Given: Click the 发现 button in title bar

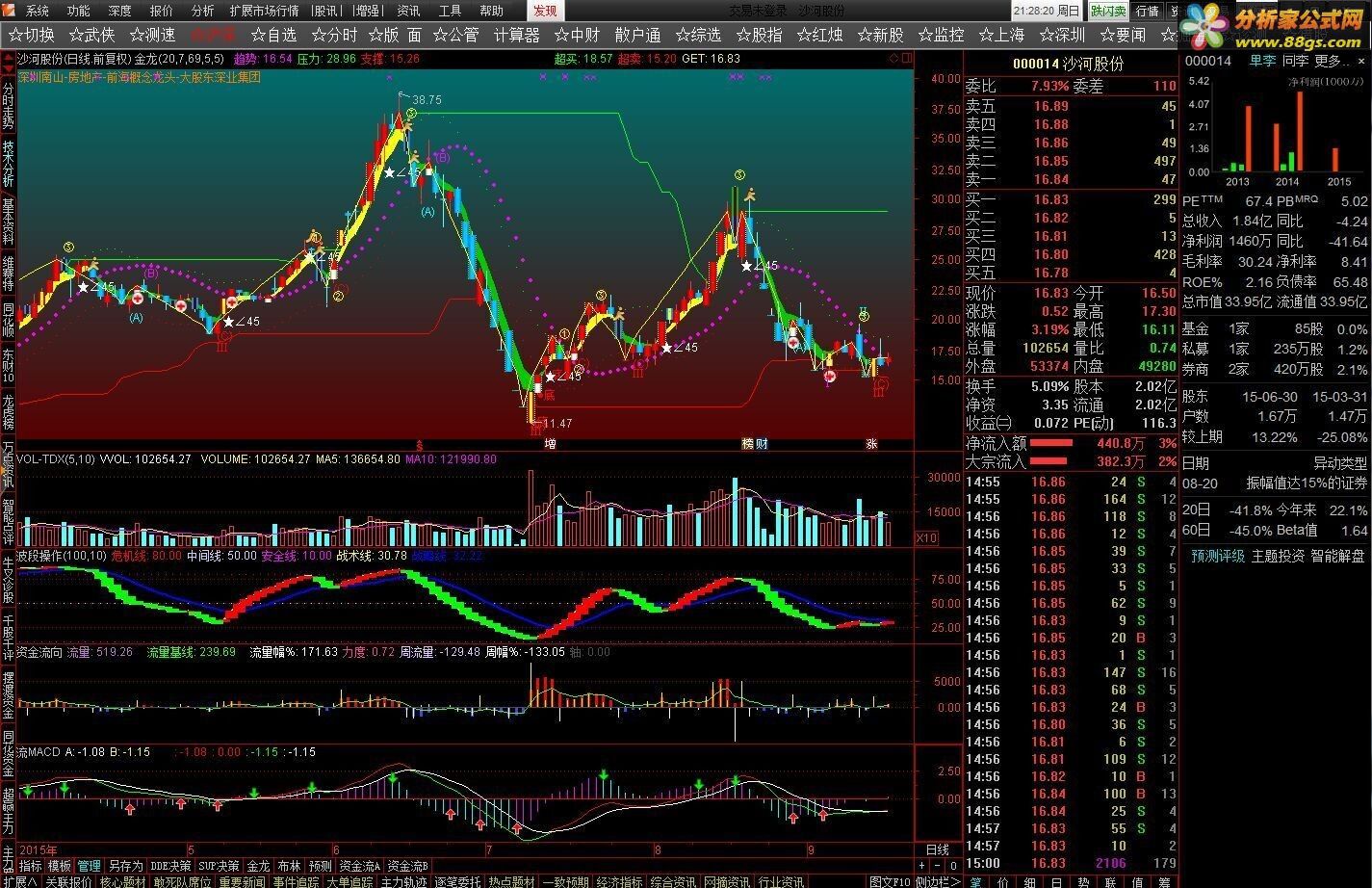Looking at the screenshot, I should point(545,11).
